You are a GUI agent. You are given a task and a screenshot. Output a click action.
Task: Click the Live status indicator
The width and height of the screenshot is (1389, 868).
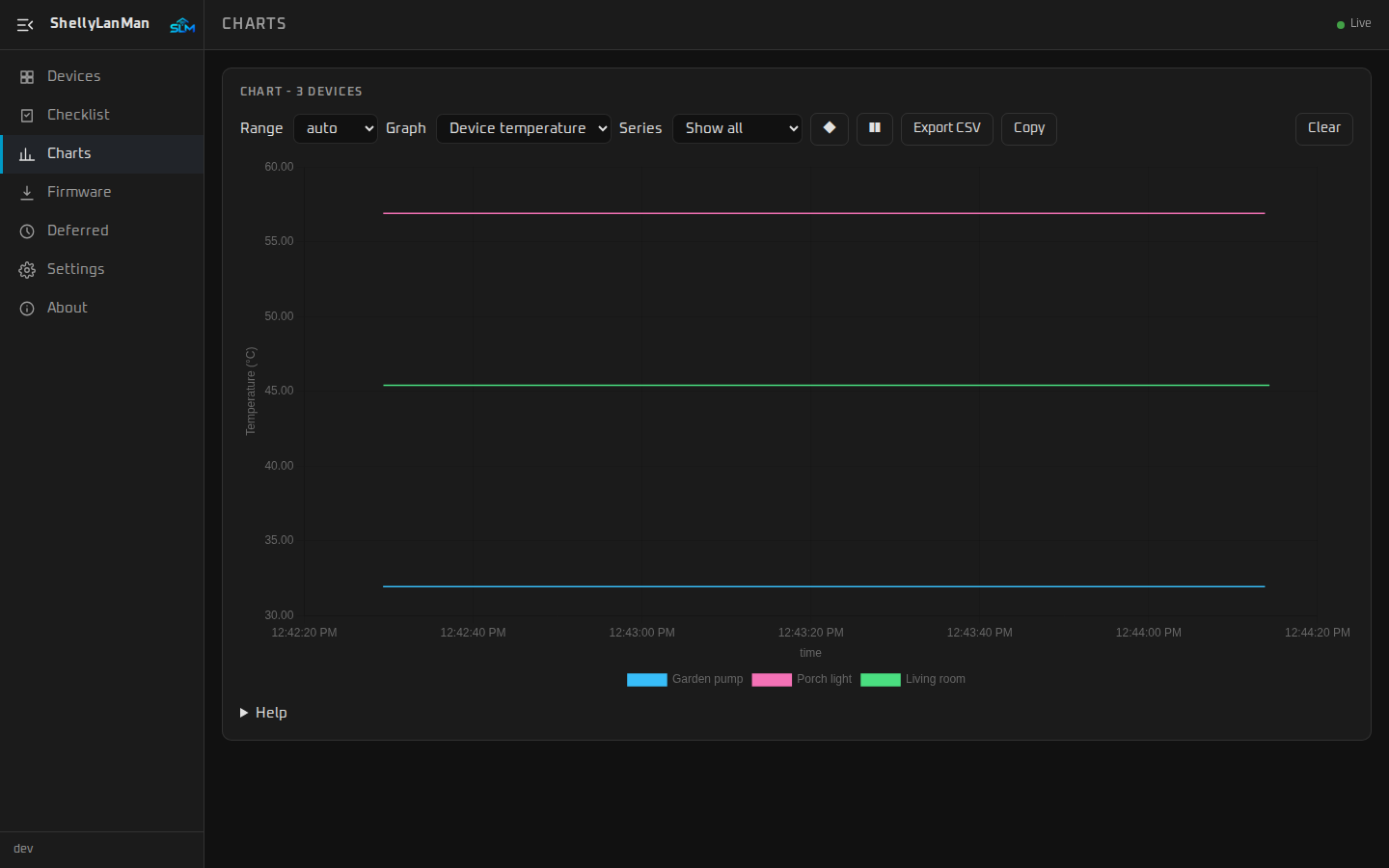click(1354, 24)
